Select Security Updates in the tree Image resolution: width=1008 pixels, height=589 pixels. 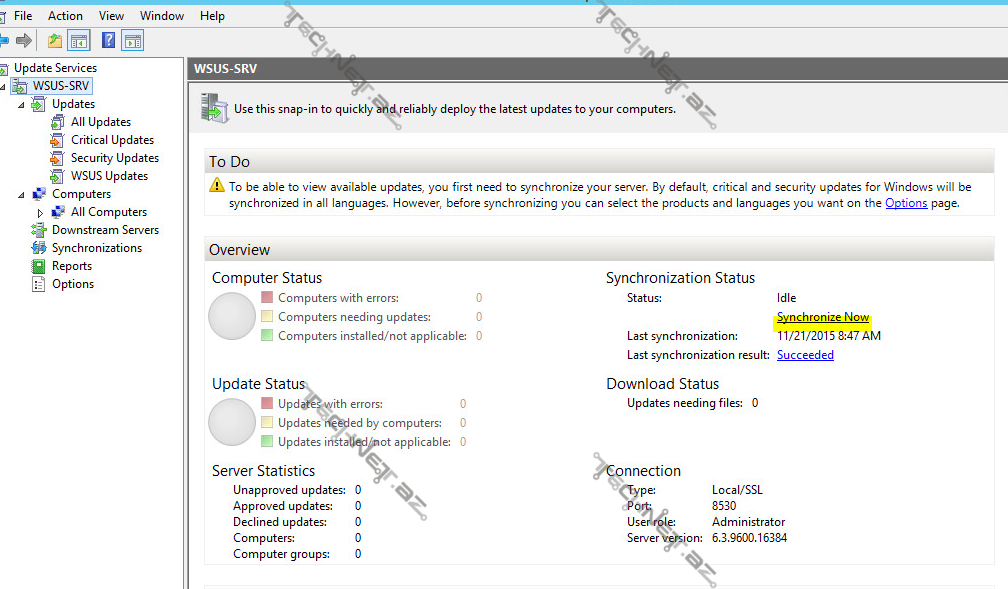115,158
